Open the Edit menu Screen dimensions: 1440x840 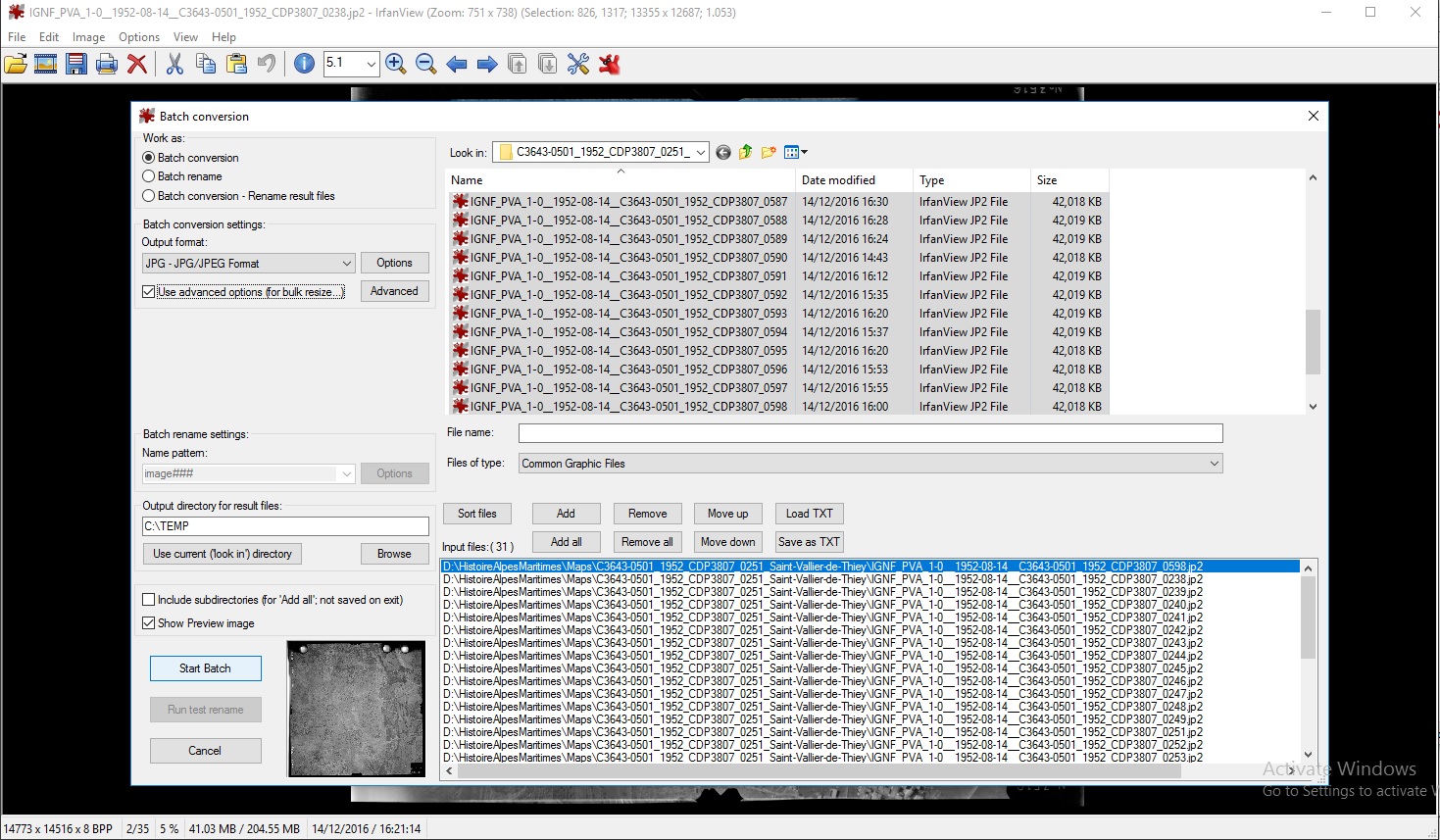(x=49, y=37)
